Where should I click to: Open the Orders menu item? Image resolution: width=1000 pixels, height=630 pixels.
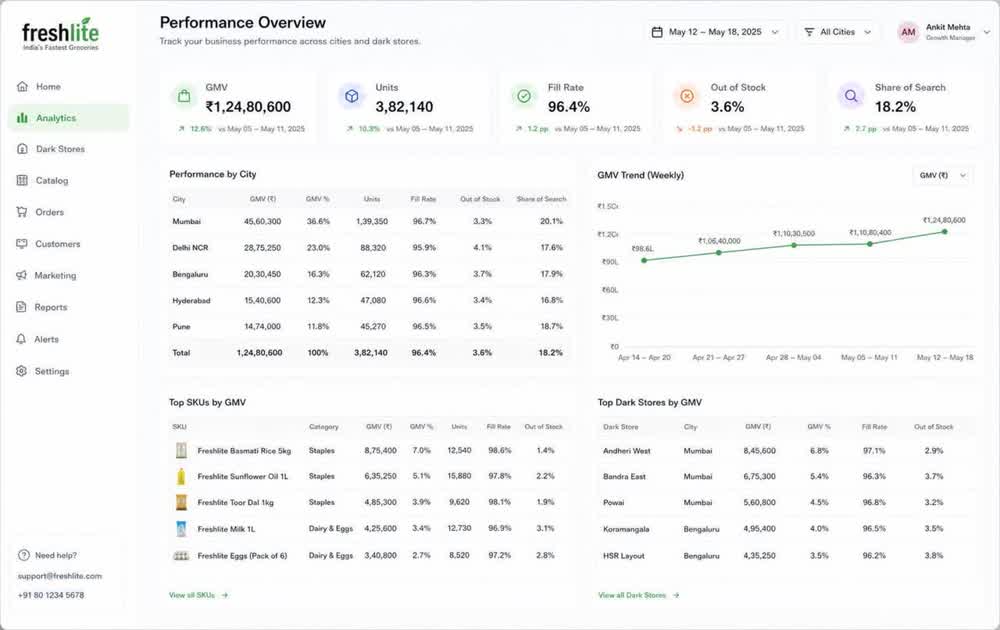pyautogui.click(x=69, y=212)
